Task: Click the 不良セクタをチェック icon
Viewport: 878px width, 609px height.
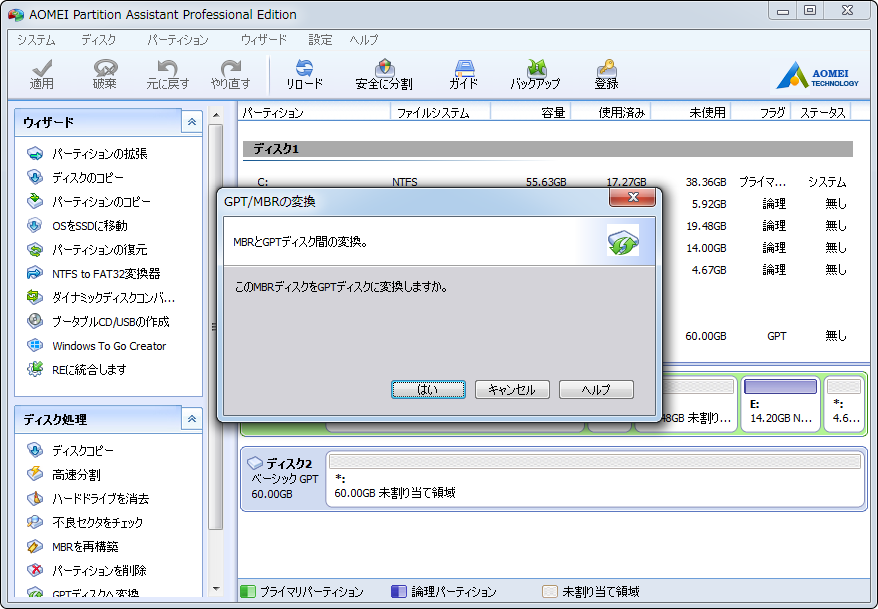Action: coord(35,522)
